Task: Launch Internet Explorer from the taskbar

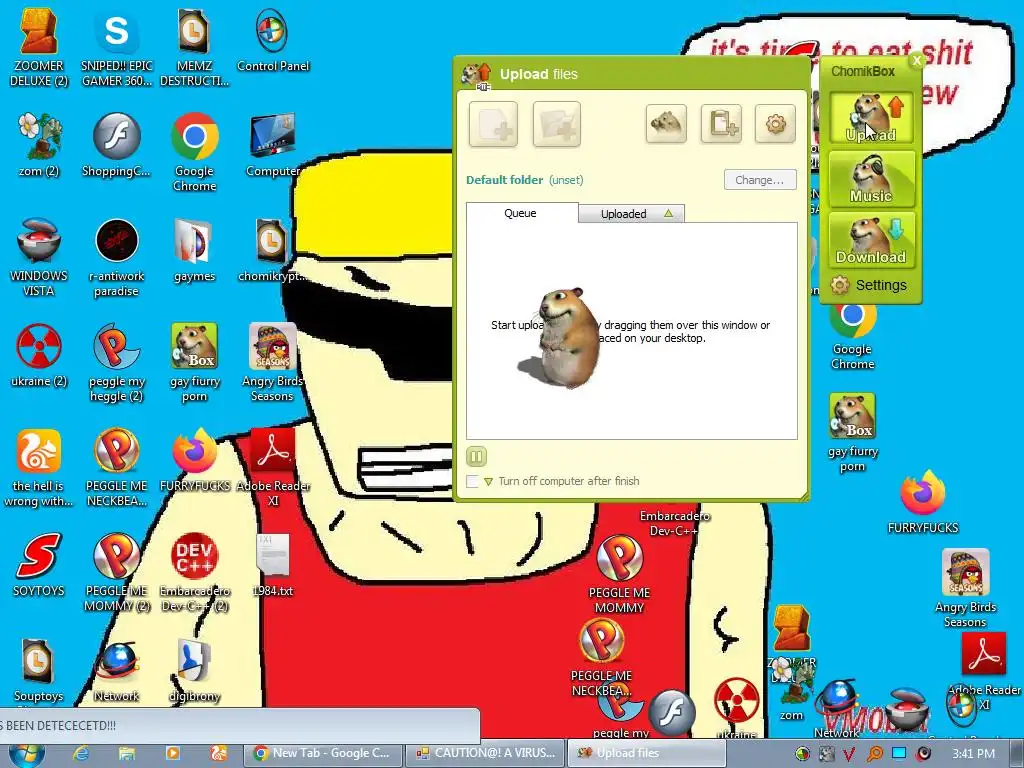Action: tap(80, 754)
